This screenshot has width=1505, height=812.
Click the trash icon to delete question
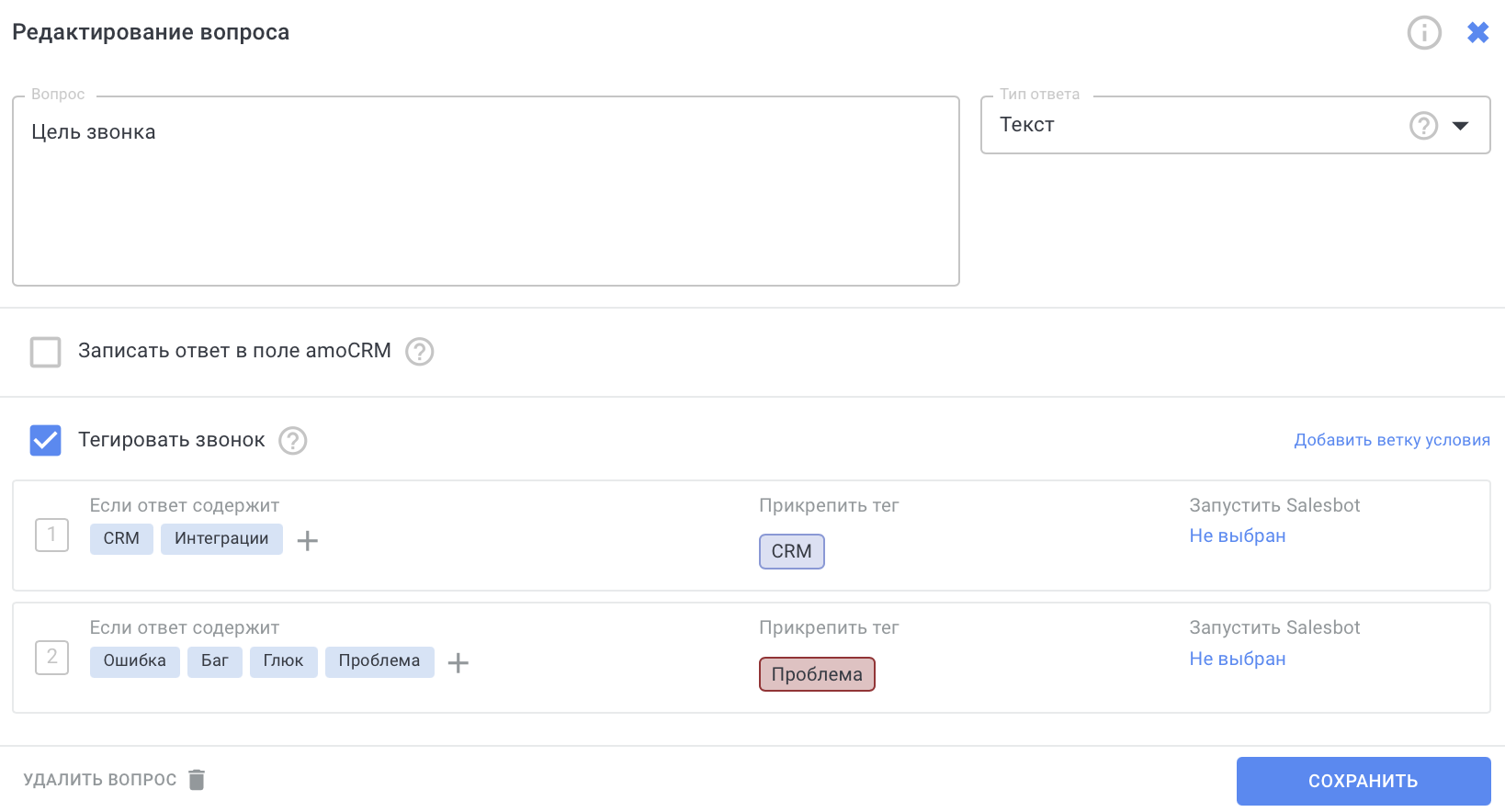point(197,780)
